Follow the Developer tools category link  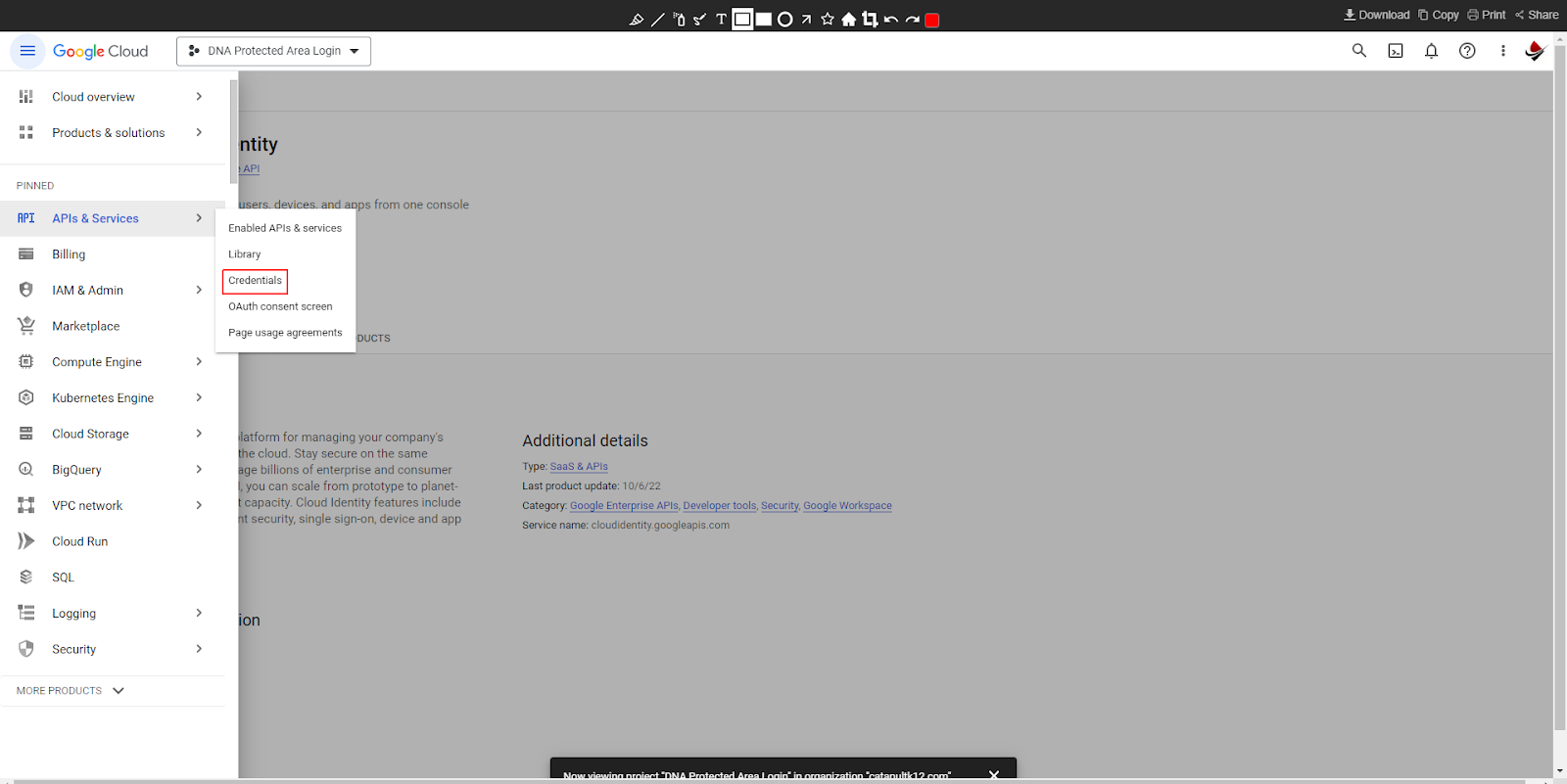point(720,506)
